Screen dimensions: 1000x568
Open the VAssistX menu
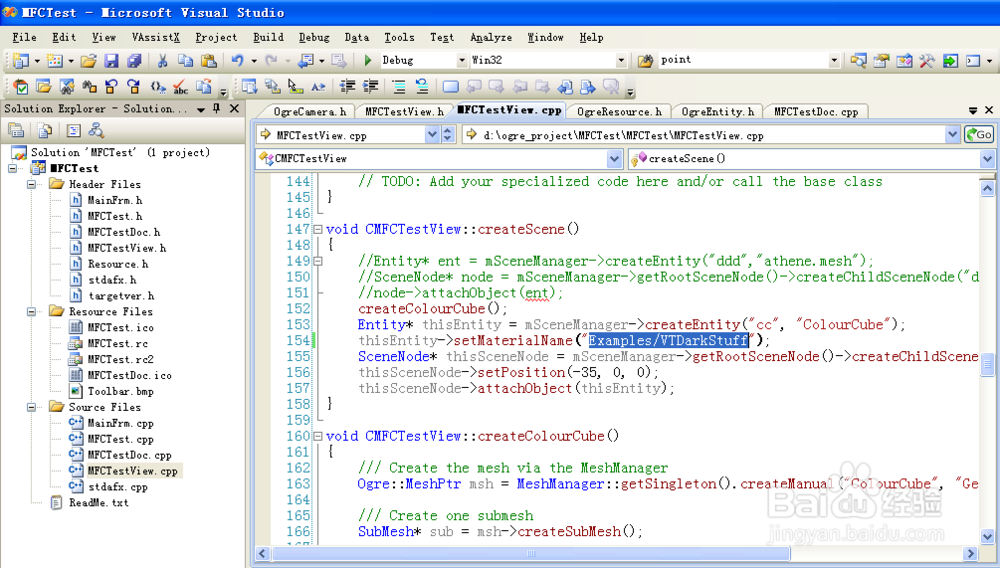pos(156,38)
